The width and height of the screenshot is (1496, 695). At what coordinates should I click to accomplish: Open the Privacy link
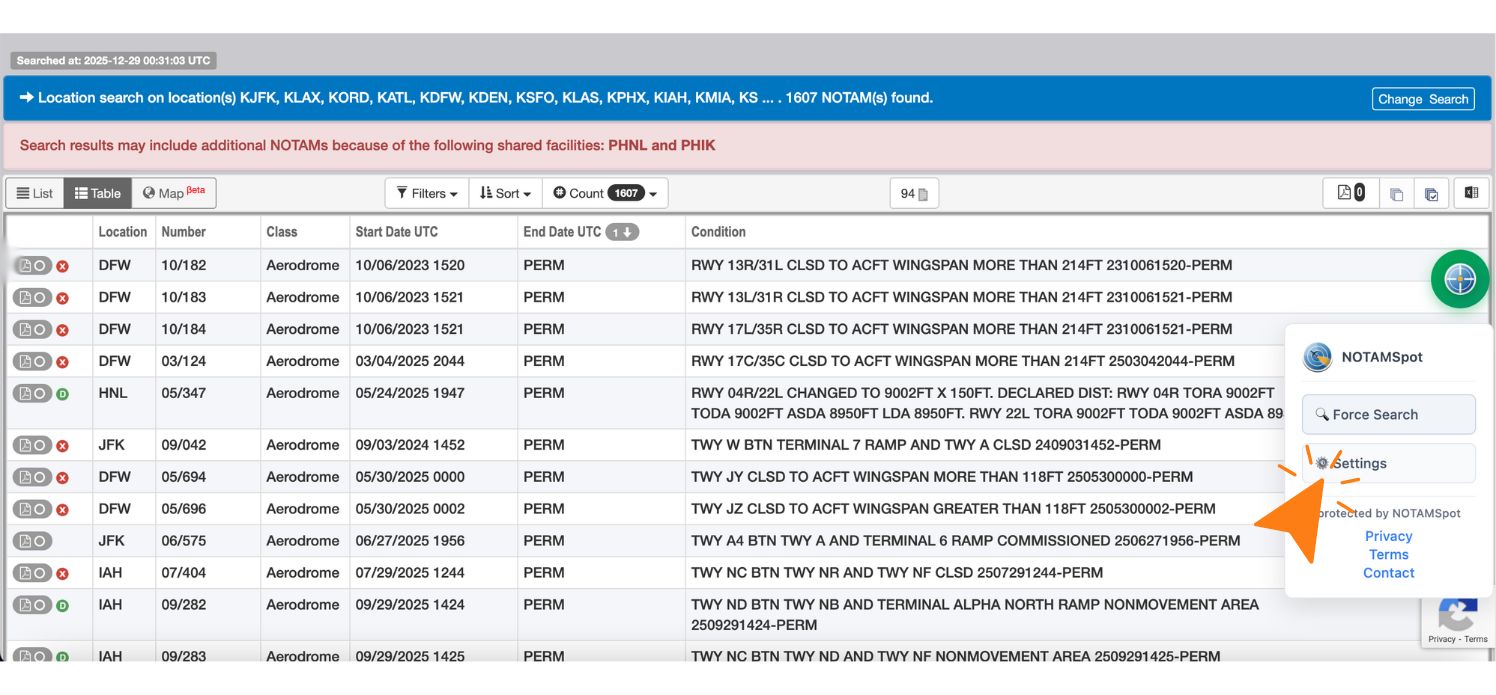tap(1389, 536)
